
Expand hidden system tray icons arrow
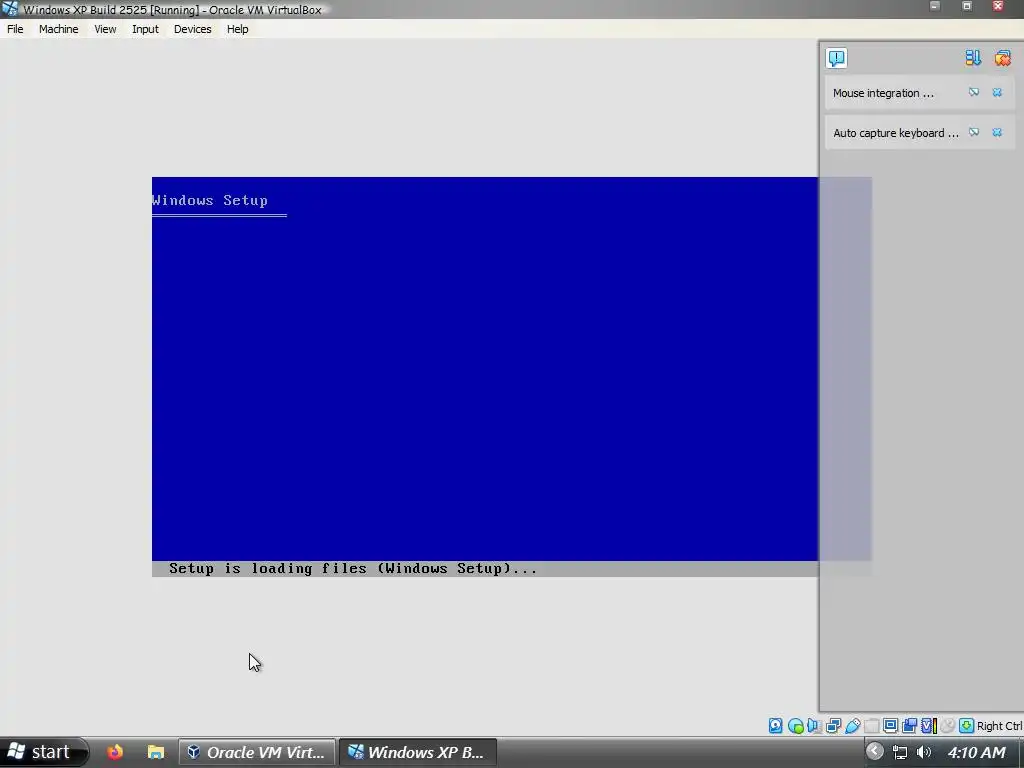(874, 752)
